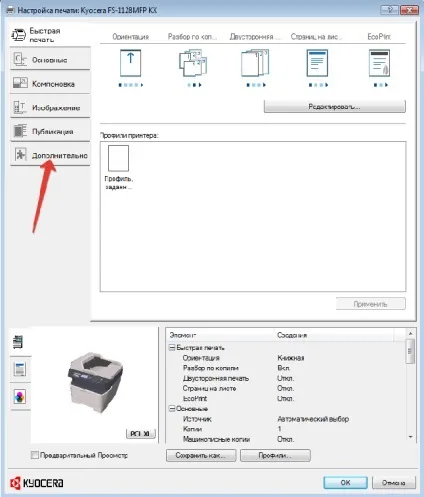Open the Публикация tab
The width and height of the screenshot is (424, 497).
tap(50, 131)
